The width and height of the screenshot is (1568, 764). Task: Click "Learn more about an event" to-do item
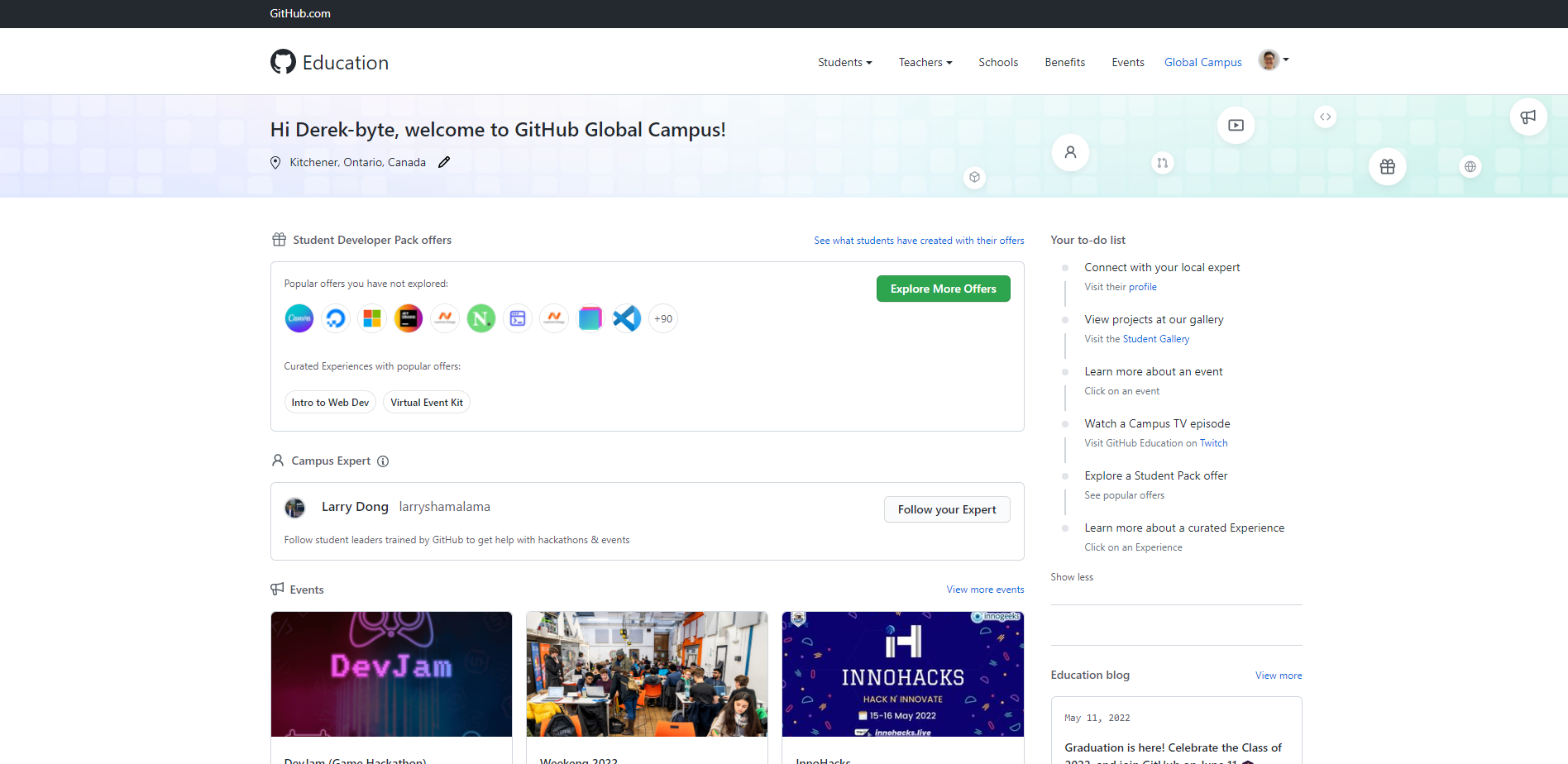1154,371
